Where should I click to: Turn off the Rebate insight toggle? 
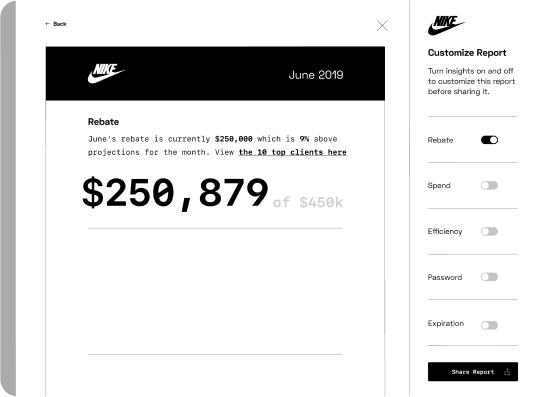pos(489,140)
